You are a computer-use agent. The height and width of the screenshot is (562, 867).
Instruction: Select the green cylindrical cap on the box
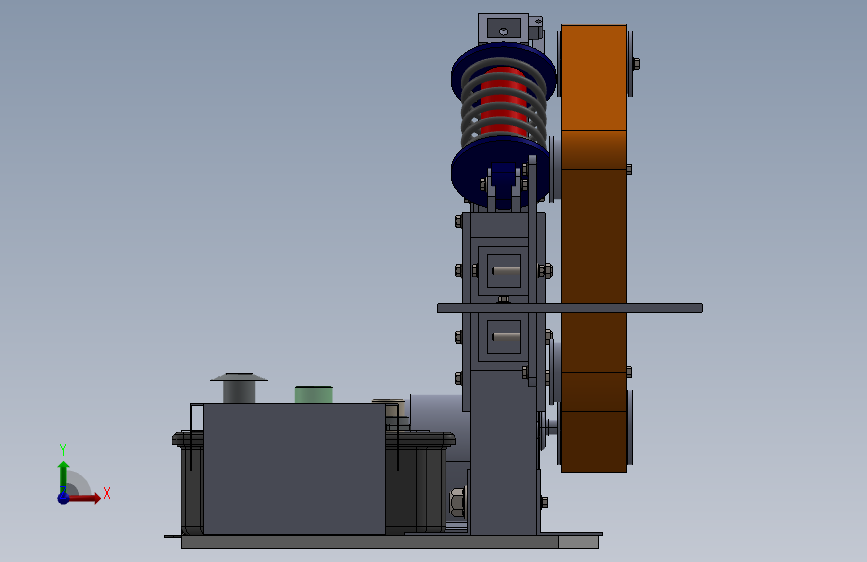[314, 394]
